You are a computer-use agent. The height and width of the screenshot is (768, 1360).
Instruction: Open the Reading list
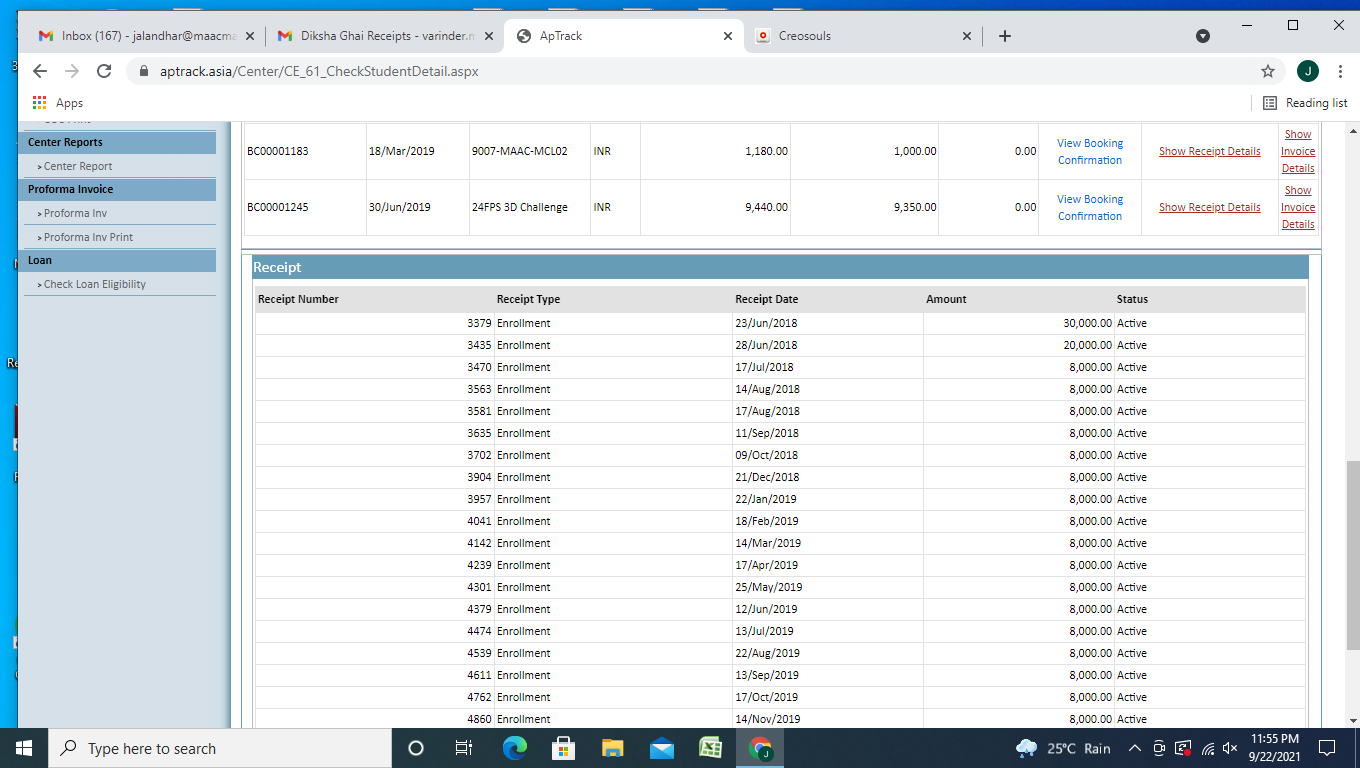(x=1305, y=103)
